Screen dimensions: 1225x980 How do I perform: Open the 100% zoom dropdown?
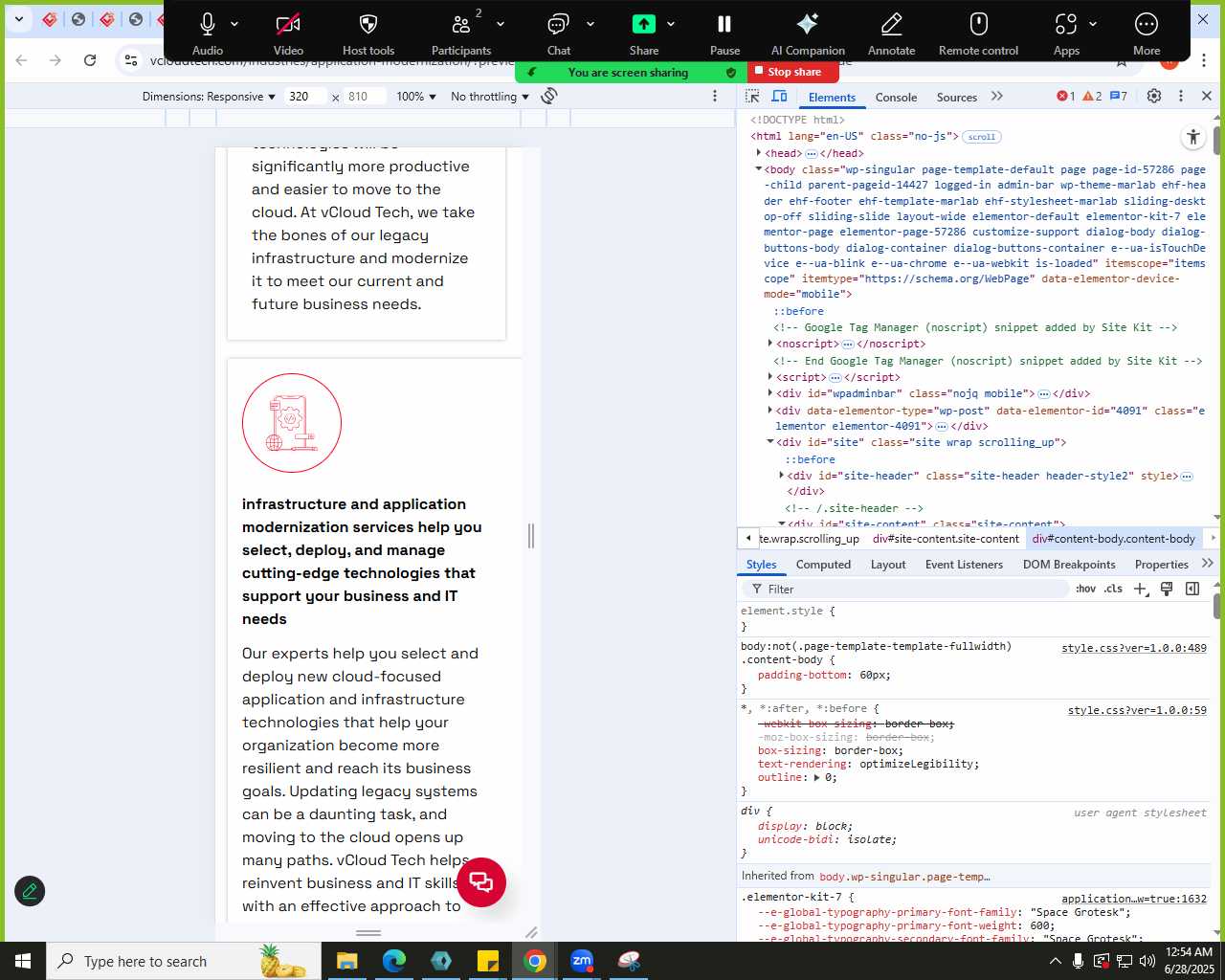coord(416,97)
